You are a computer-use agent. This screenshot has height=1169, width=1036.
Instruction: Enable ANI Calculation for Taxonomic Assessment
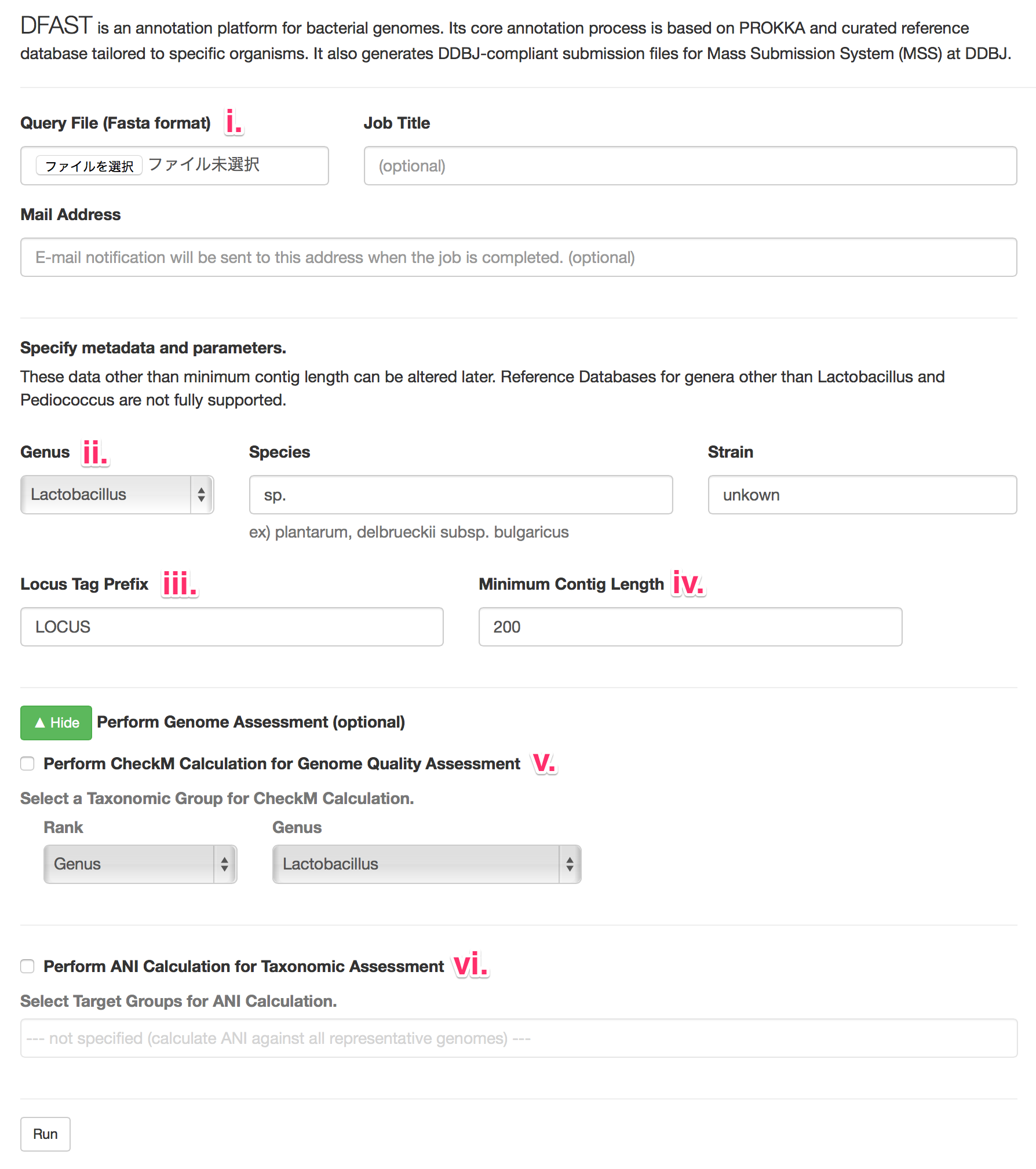coord(27,966)
